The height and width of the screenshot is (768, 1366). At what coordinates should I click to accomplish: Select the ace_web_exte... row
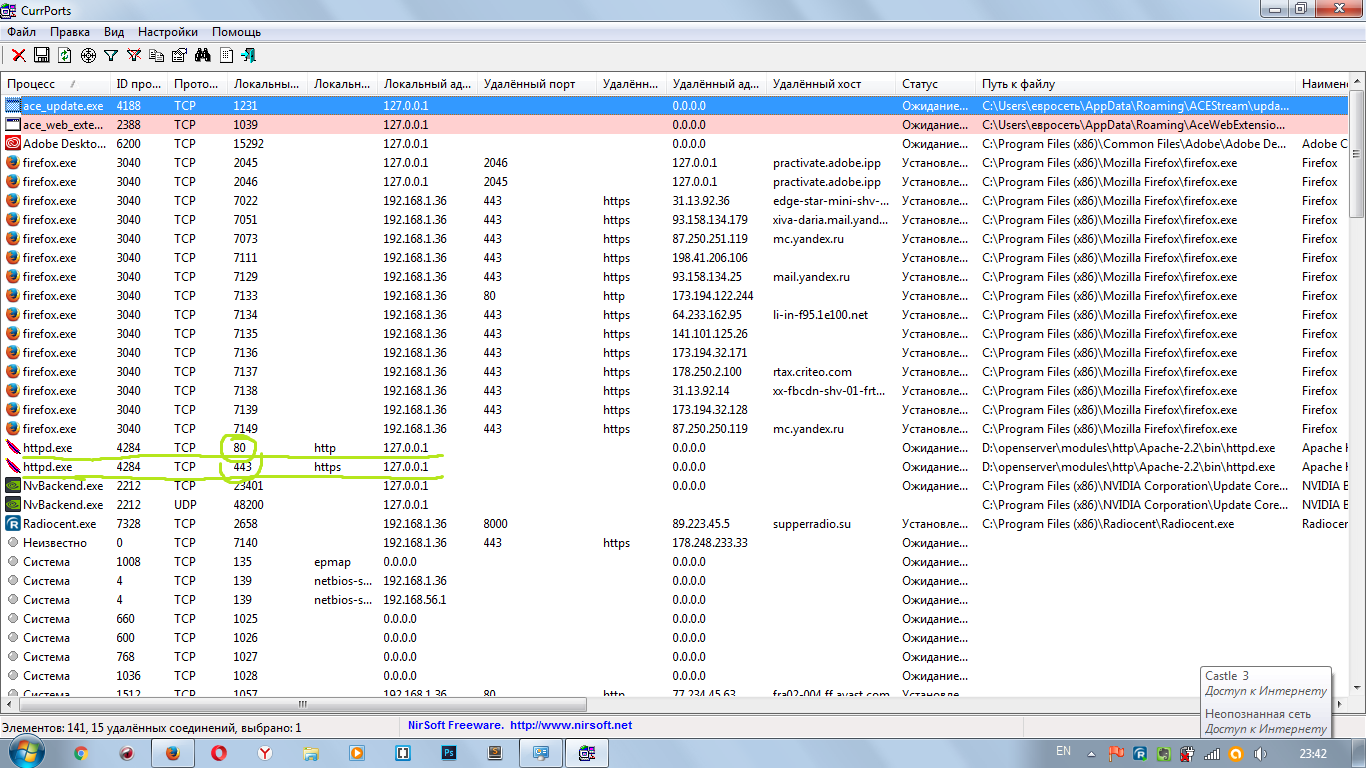pyautogui.click(x=675, y=124)
